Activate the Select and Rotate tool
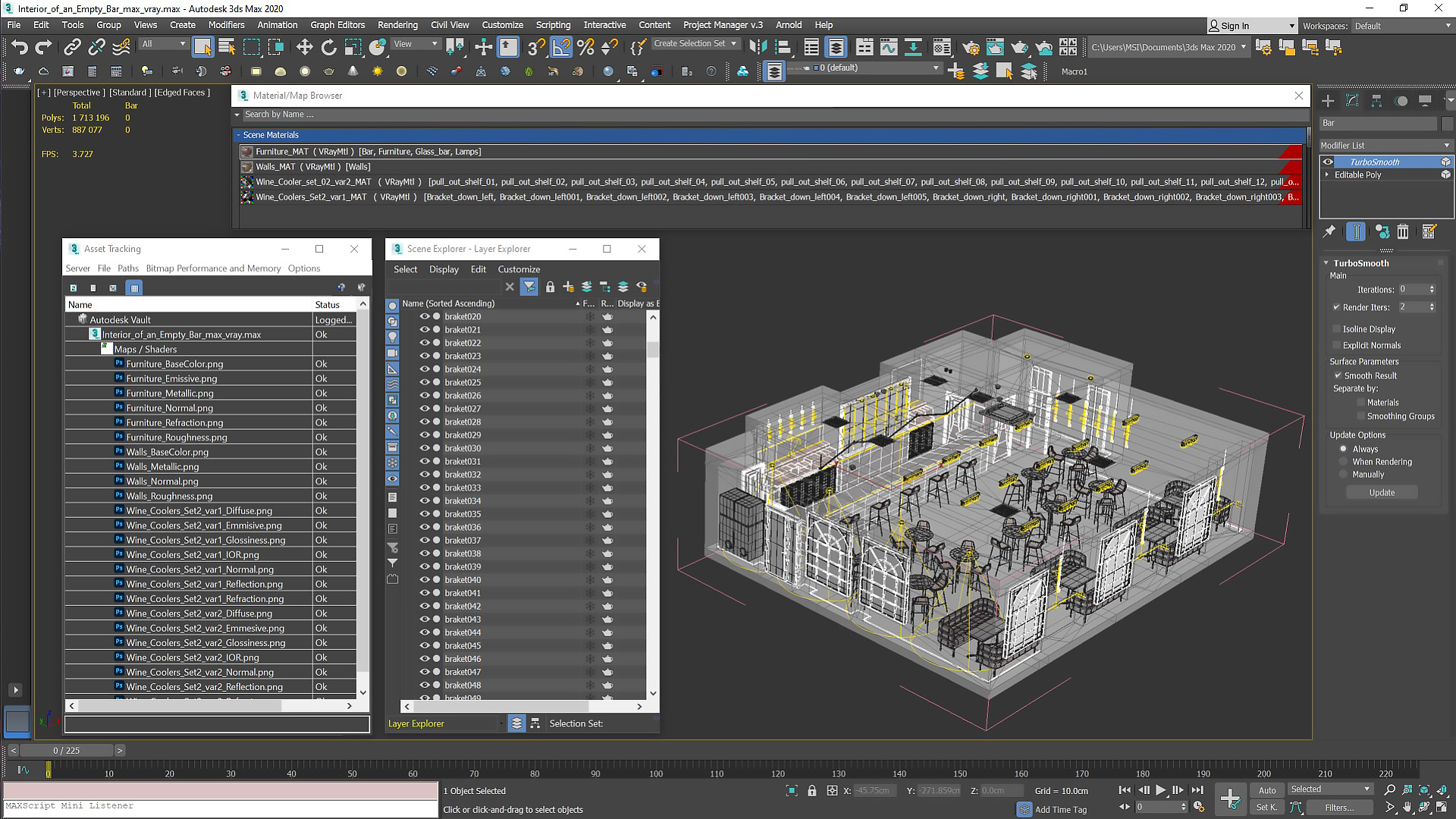The height and width of the screenshot is (819, 1456). [x=328, y=48]
